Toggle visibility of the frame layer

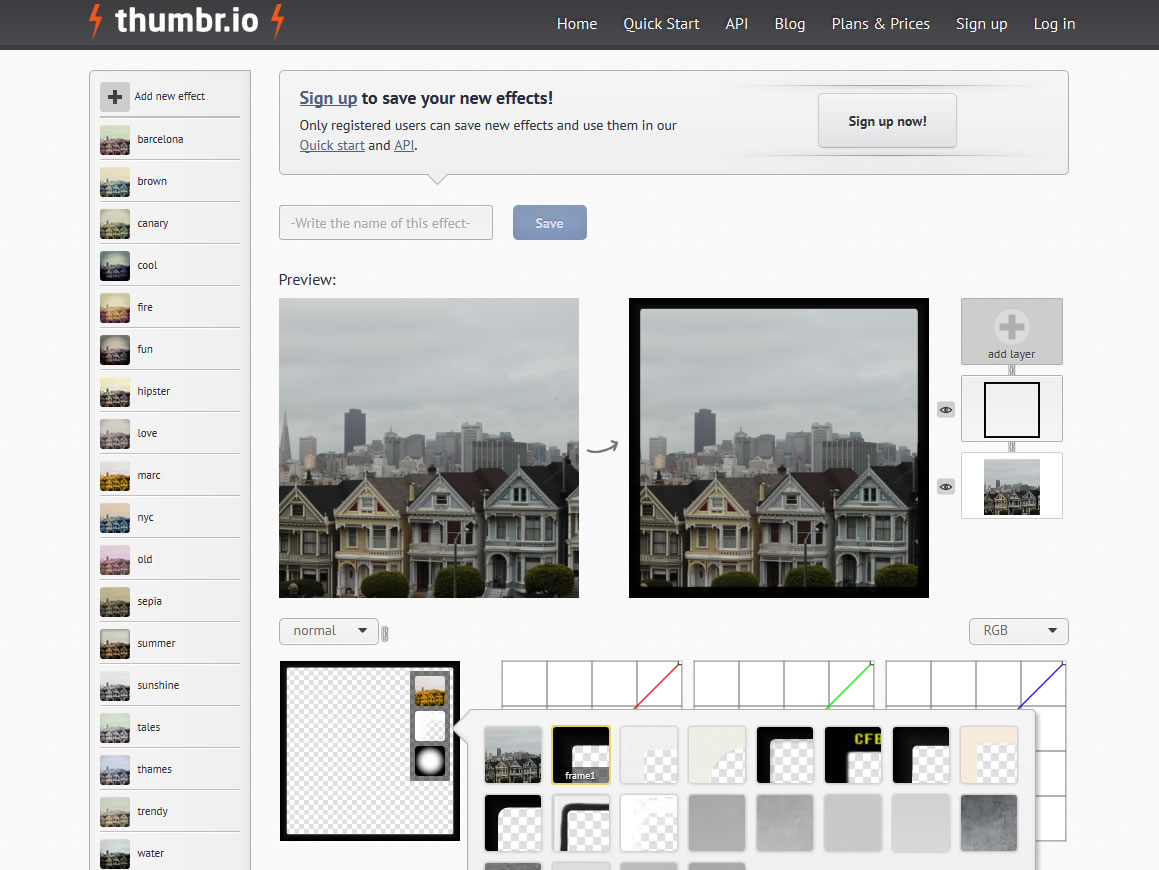[945, 409]
